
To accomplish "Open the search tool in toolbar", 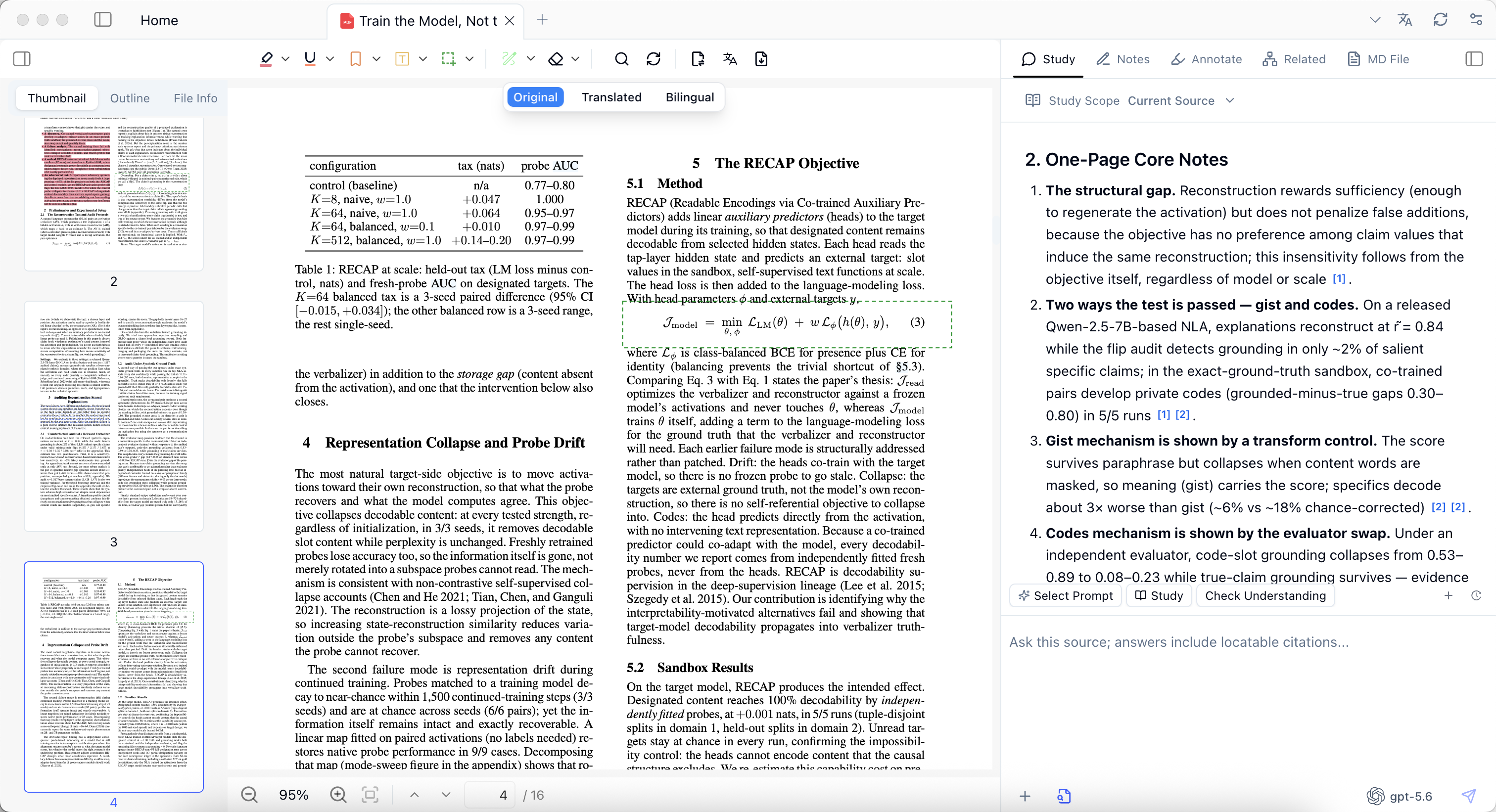I will click(621, 59).
